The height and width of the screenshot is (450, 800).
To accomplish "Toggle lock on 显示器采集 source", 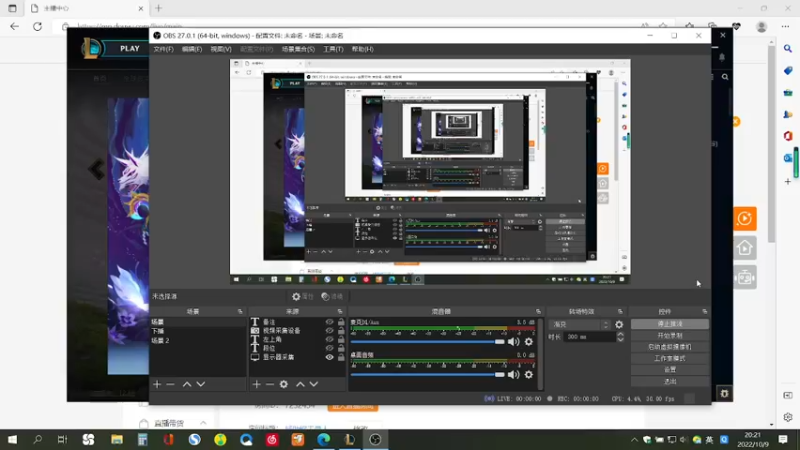I will click(341, 357).
